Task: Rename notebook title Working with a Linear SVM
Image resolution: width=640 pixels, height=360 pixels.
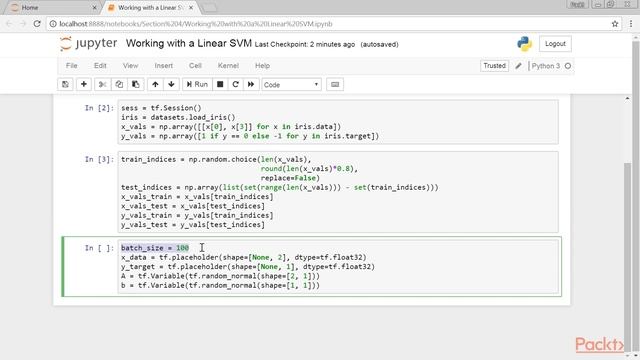Action: pos(189,43)
